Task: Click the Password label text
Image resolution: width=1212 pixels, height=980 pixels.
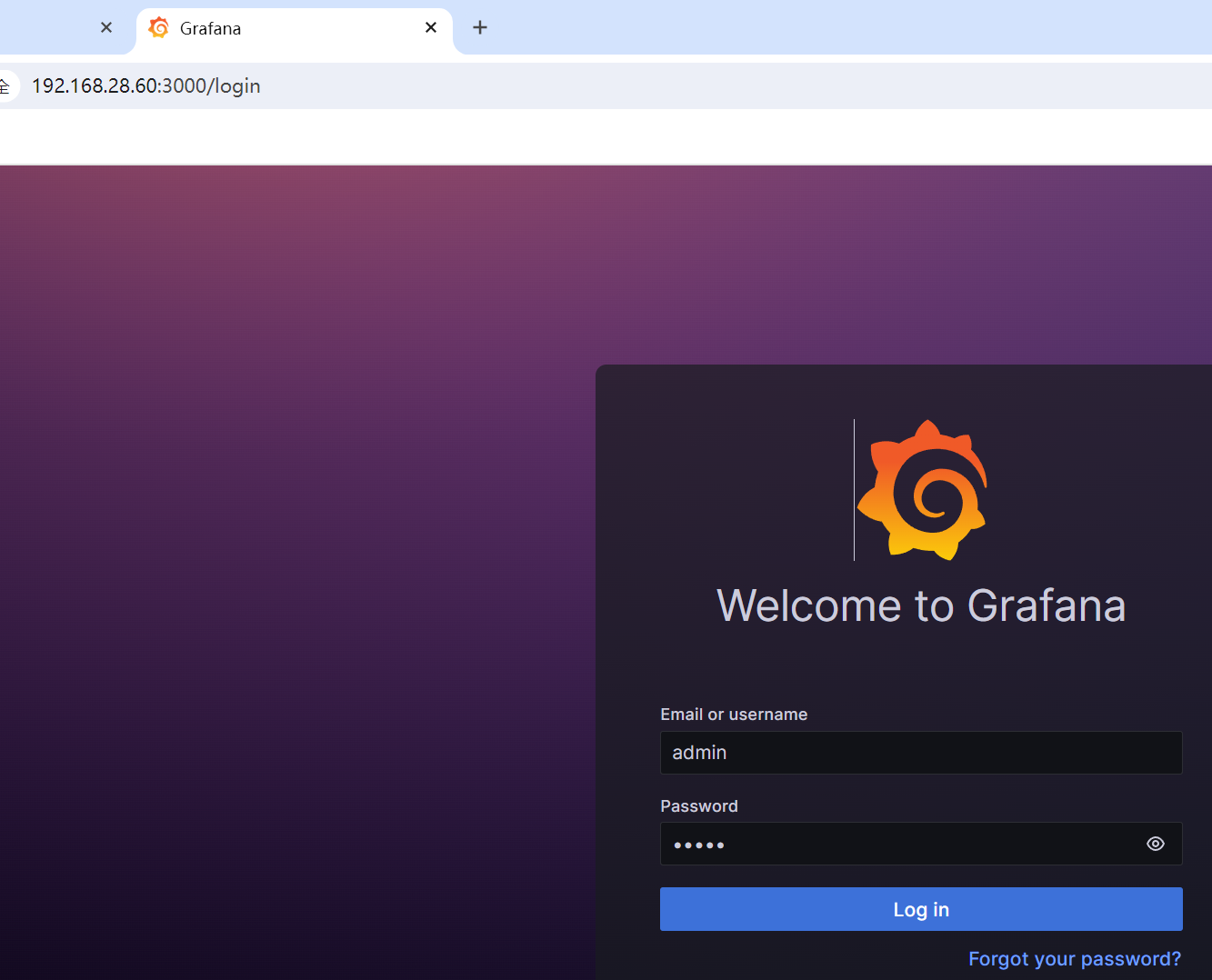Action: pyautogui.click(x=699, y=806)
